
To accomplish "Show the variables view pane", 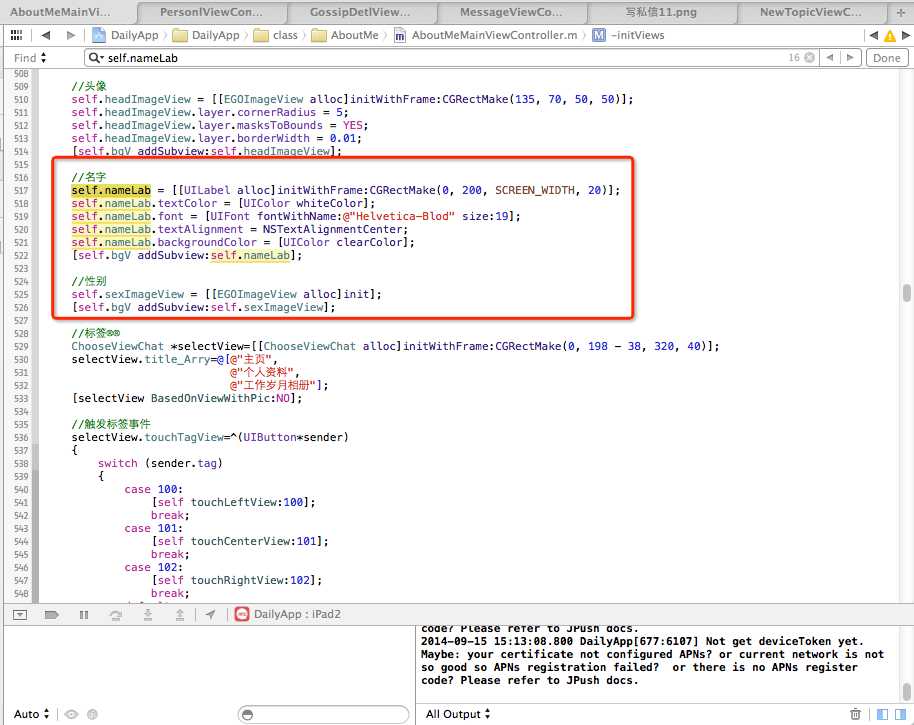I will pyautogui.click(x=883, y=714).
